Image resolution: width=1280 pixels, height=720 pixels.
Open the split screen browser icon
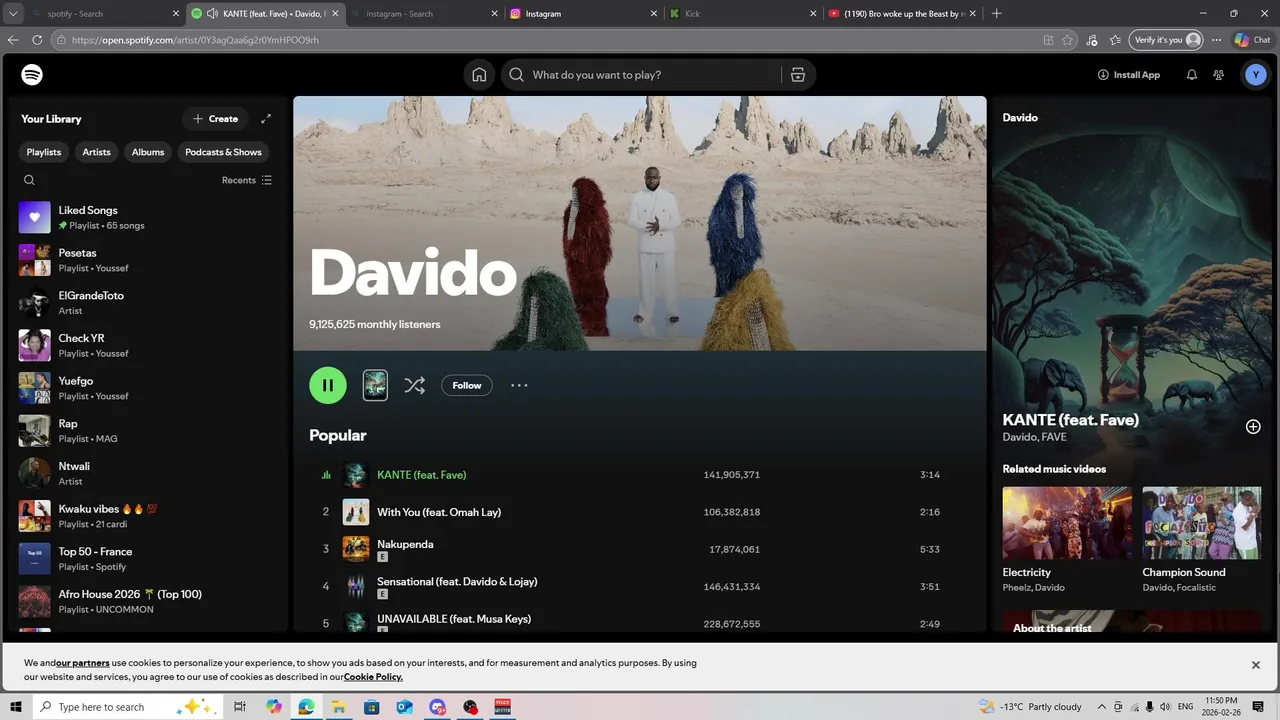(1048, 40)
